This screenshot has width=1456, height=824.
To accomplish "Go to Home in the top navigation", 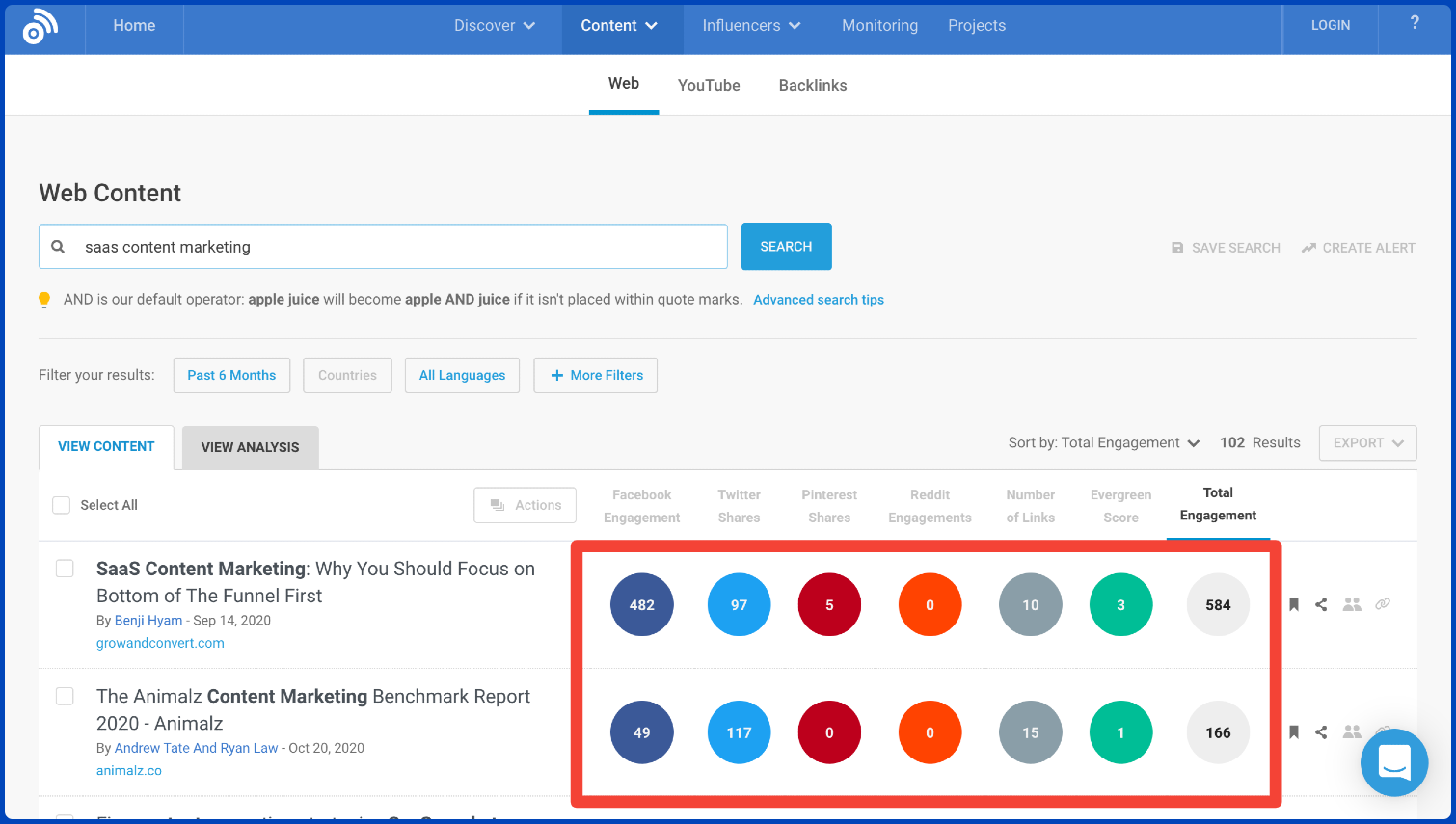I will point(134,26).
